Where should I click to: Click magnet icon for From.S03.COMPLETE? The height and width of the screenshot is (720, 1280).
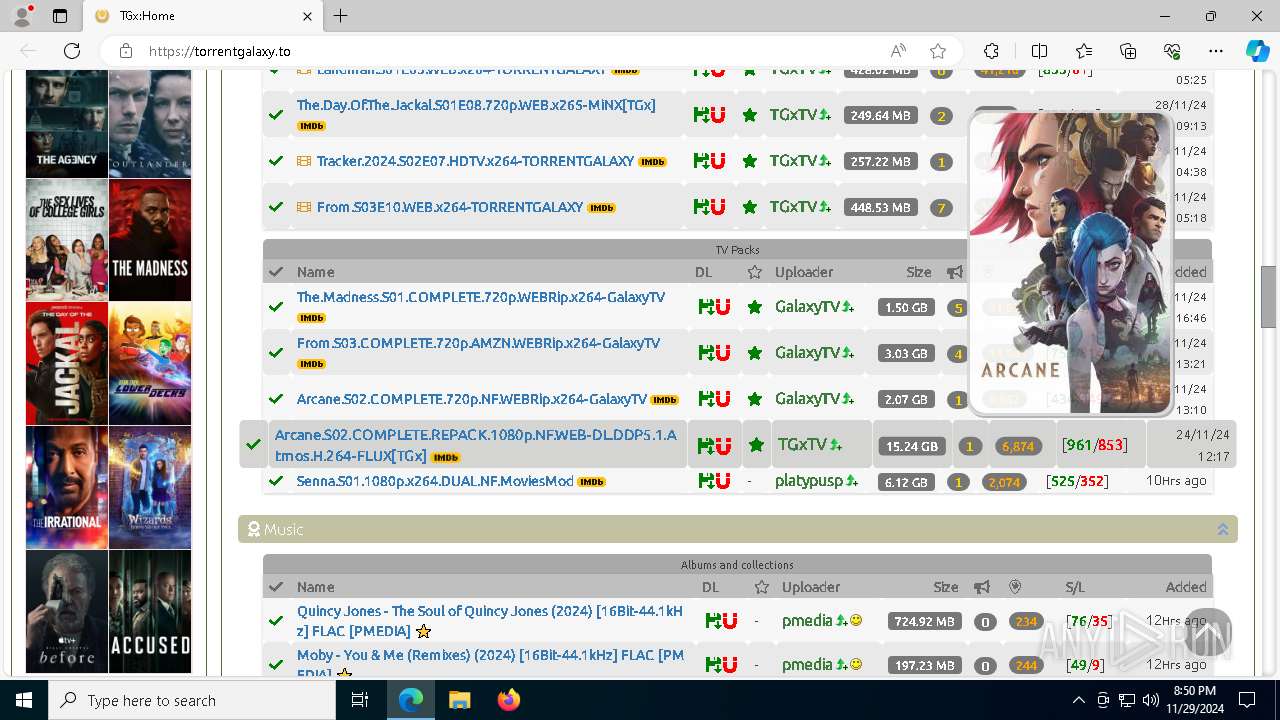722,353
